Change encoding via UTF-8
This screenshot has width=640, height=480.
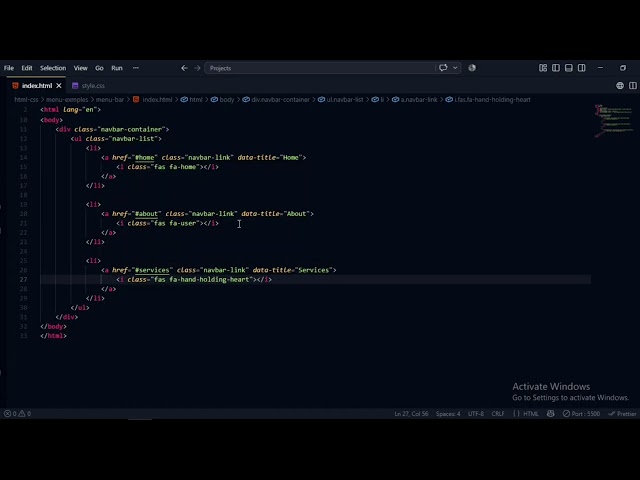tap(476, 413)
